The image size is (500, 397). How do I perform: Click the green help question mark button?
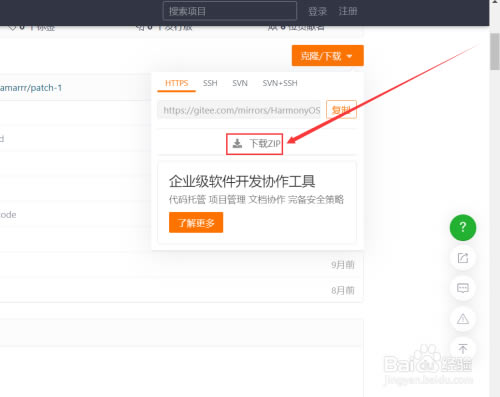(x=463, y=227)
